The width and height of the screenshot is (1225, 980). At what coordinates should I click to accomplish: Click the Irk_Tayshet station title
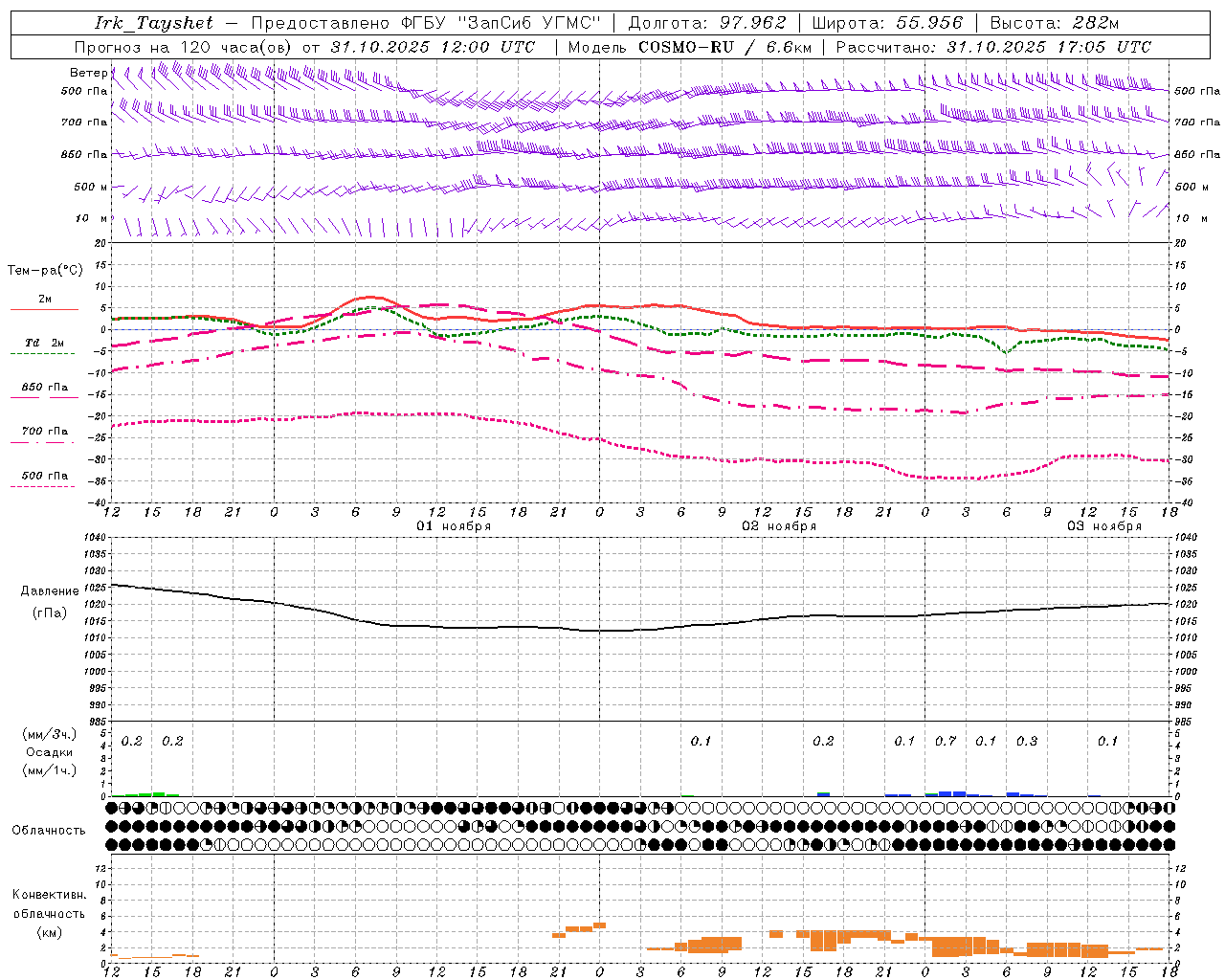coord(155,23)
